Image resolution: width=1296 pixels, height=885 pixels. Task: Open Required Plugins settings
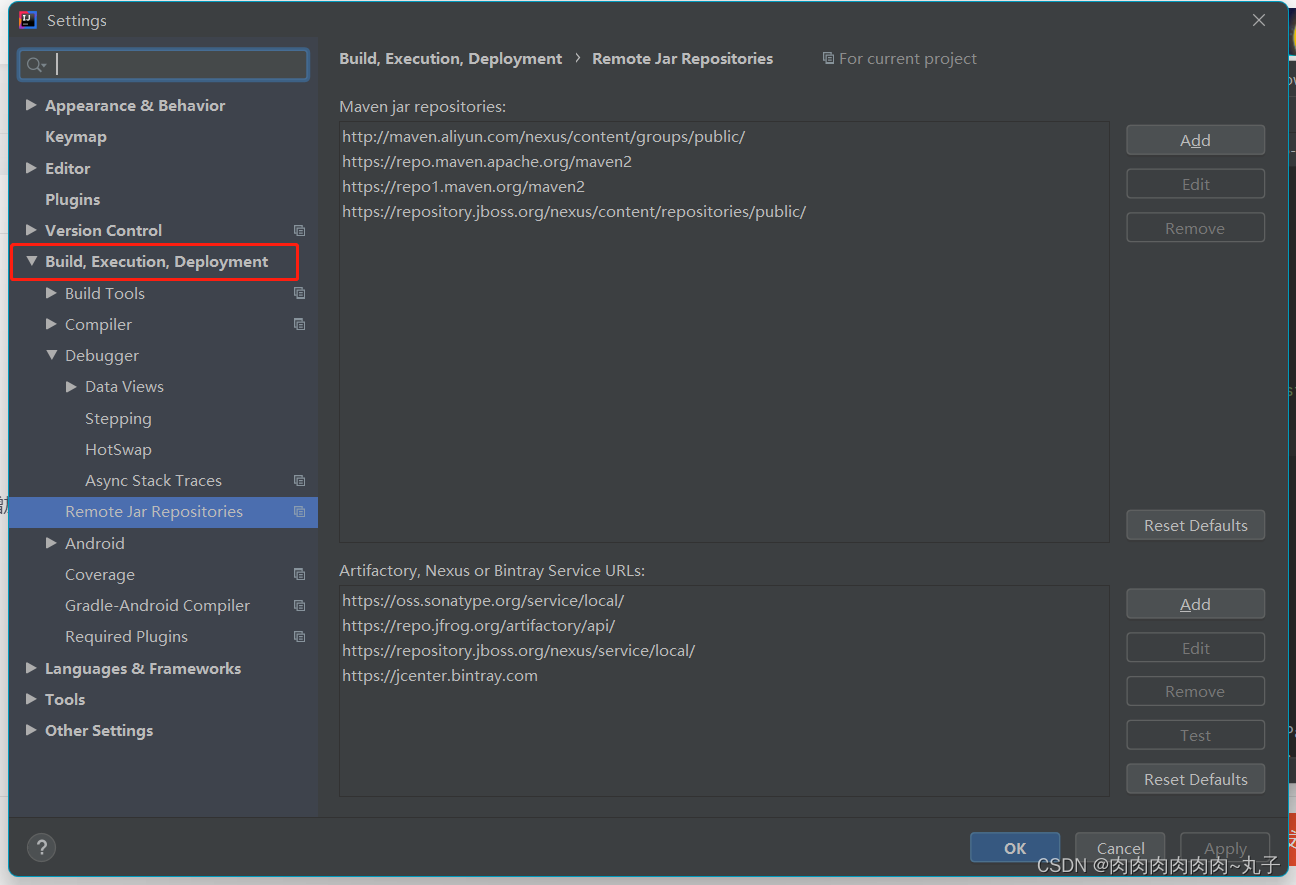(126, 637)
